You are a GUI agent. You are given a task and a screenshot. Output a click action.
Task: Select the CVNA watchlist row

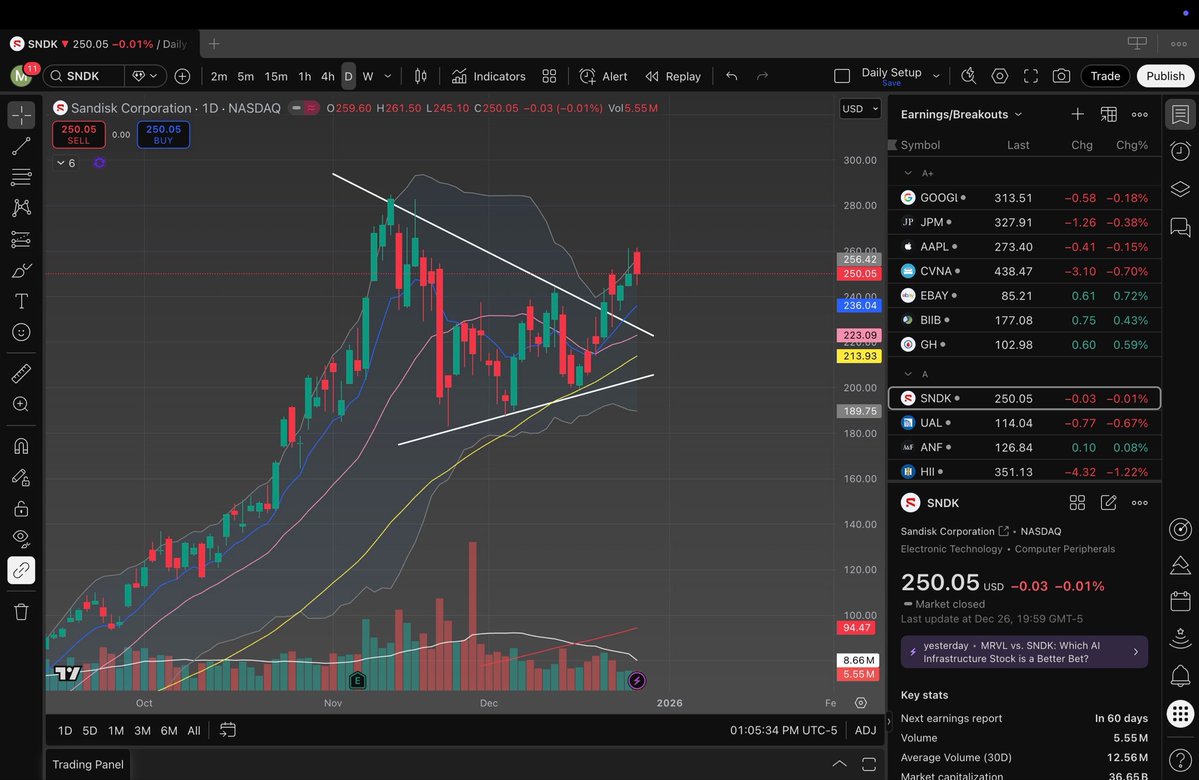pos(1025,271)
